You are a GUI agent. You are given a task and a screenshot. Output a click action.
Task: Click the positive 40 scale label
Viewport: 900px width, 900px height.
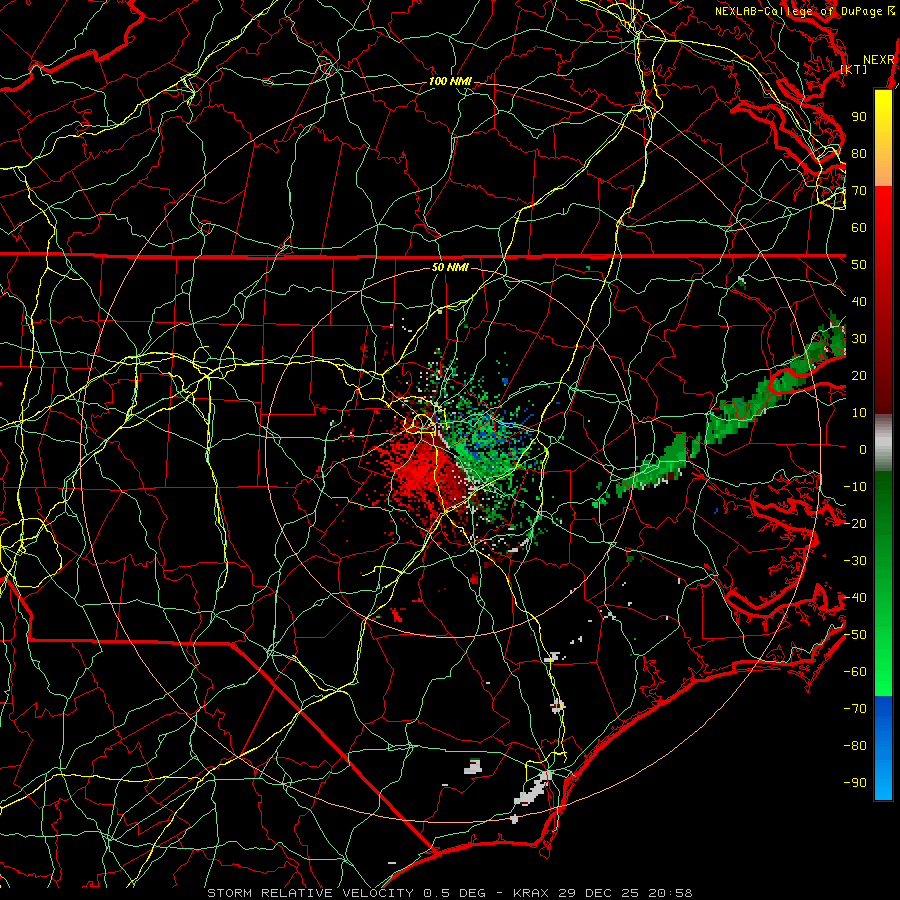tap(859, 301)
